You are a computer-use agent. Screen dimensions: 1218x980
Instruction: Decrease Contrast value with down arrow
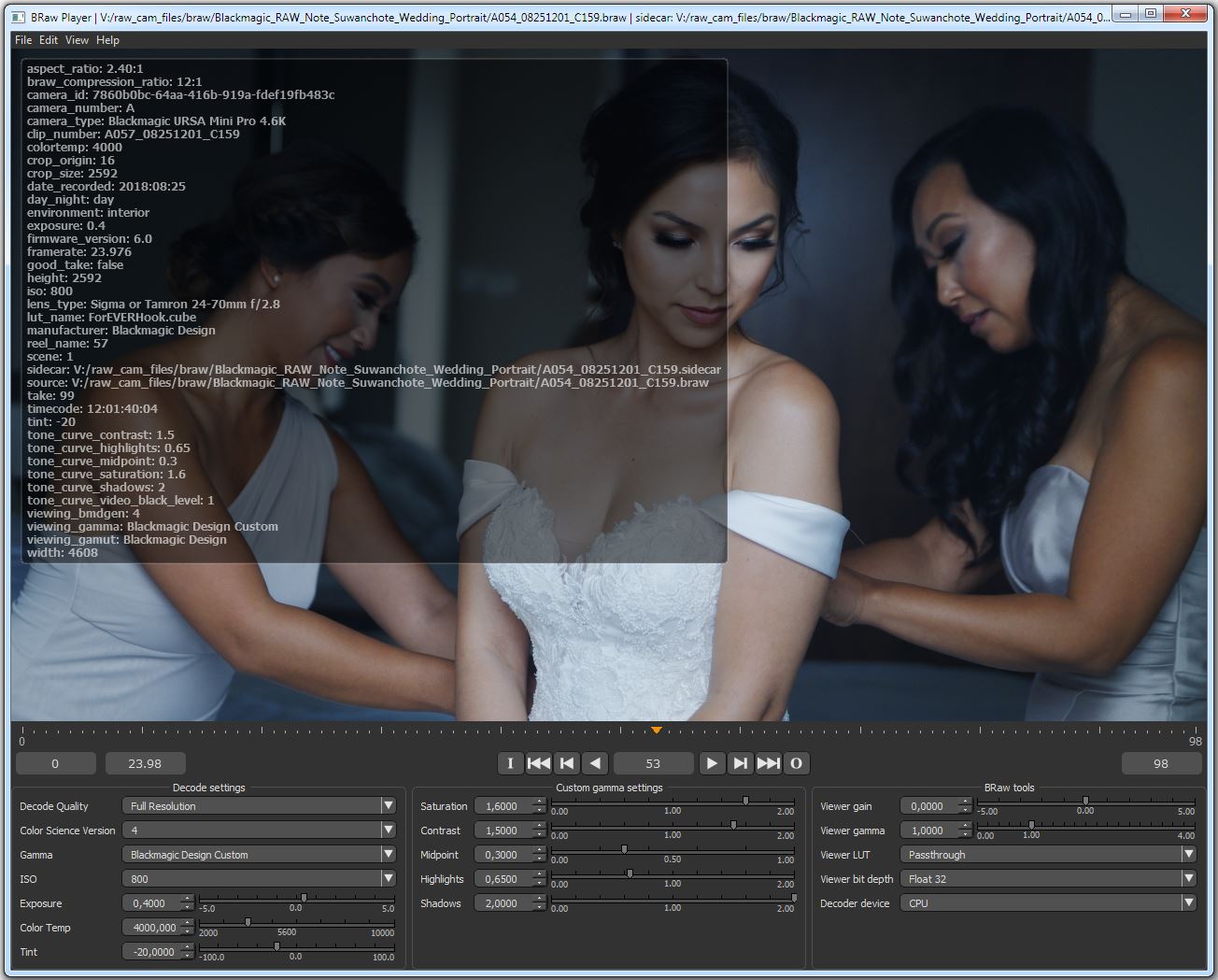(x=539, y=834)
